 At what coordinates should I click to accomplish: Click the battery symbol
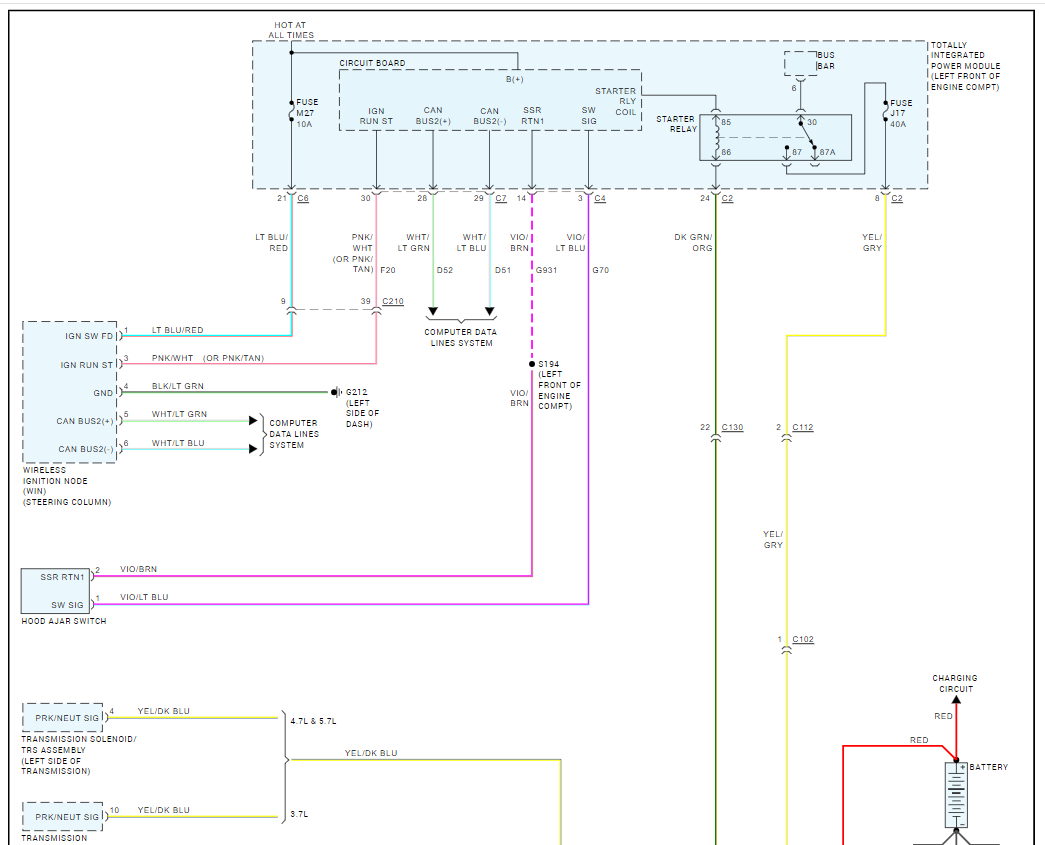tap(956, 795)
